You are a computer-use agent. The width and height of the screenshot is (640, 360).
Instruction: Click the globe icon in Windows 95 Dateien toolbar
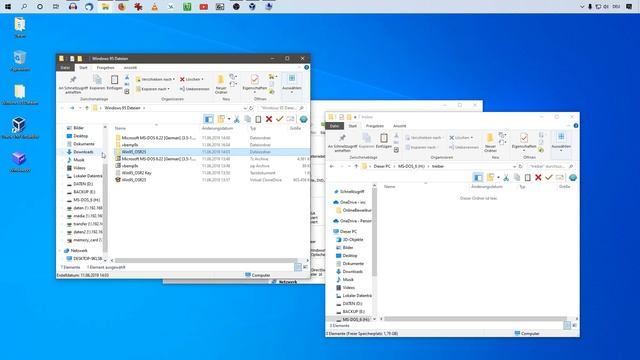[x=303, y=119]
